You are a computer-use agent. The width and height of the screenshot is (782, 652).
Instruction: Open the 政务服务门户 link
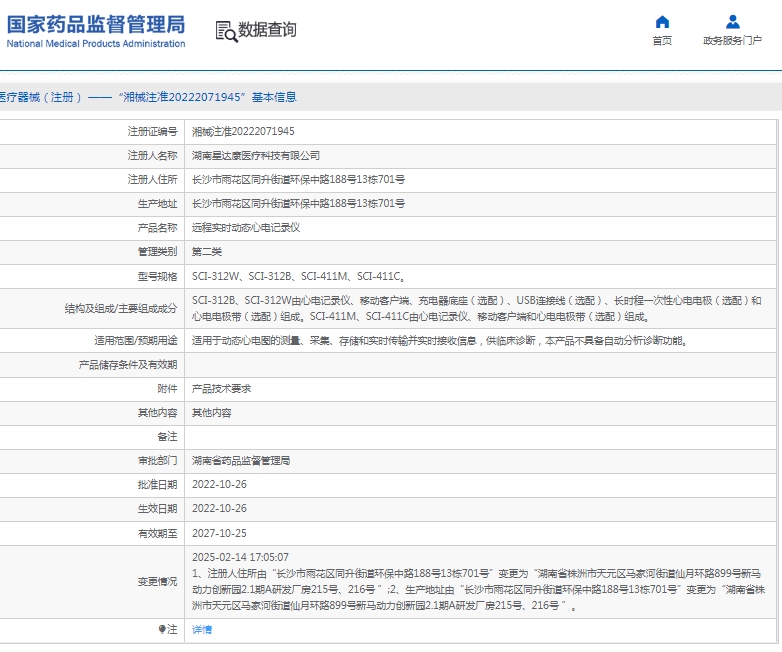pyautogui.click(x=732, y=41)
